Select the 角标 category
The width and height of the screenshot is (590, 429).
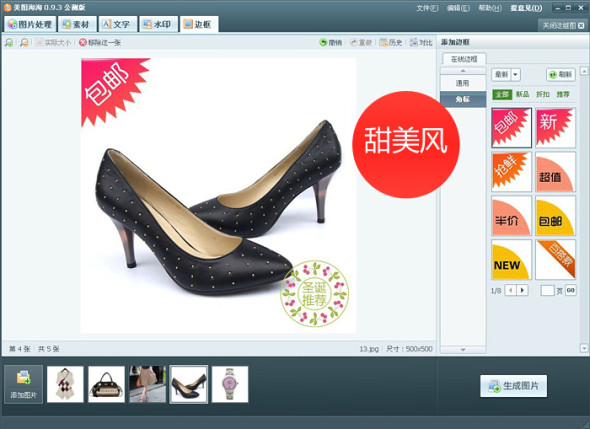pyautogui.click(x=463, y=99)
